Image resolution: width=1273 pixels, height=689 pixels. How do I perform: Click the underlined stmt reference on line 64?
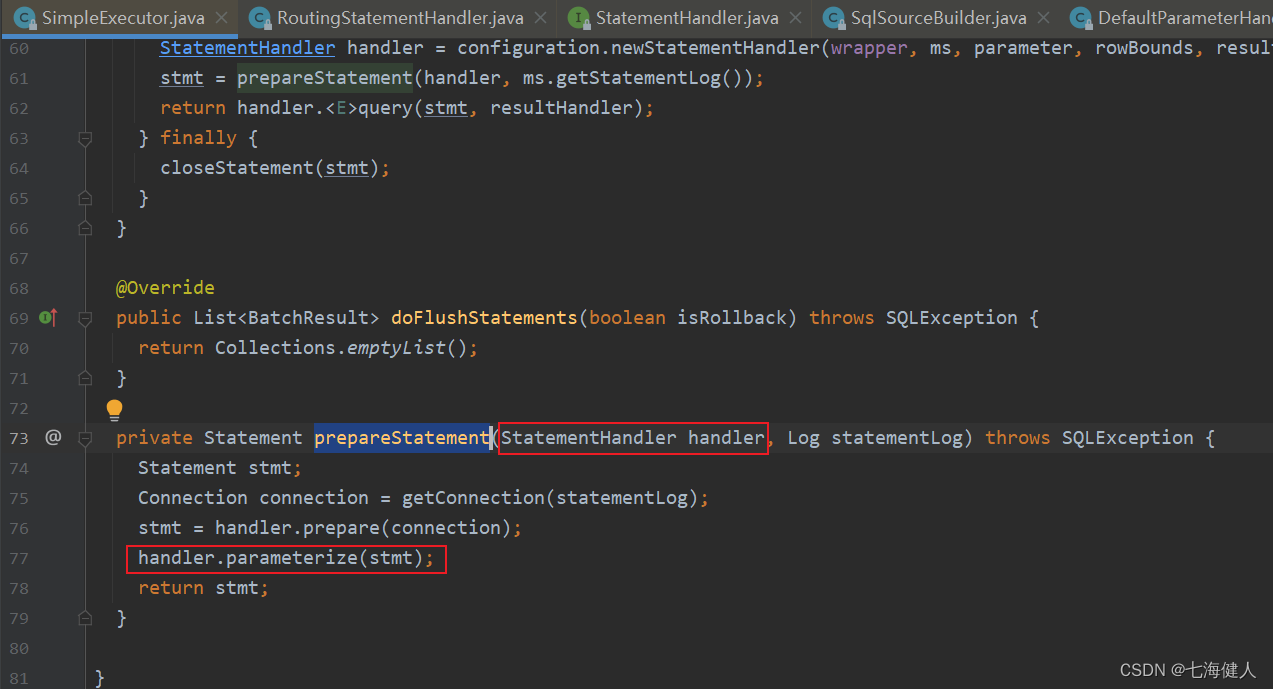[345, 167]
